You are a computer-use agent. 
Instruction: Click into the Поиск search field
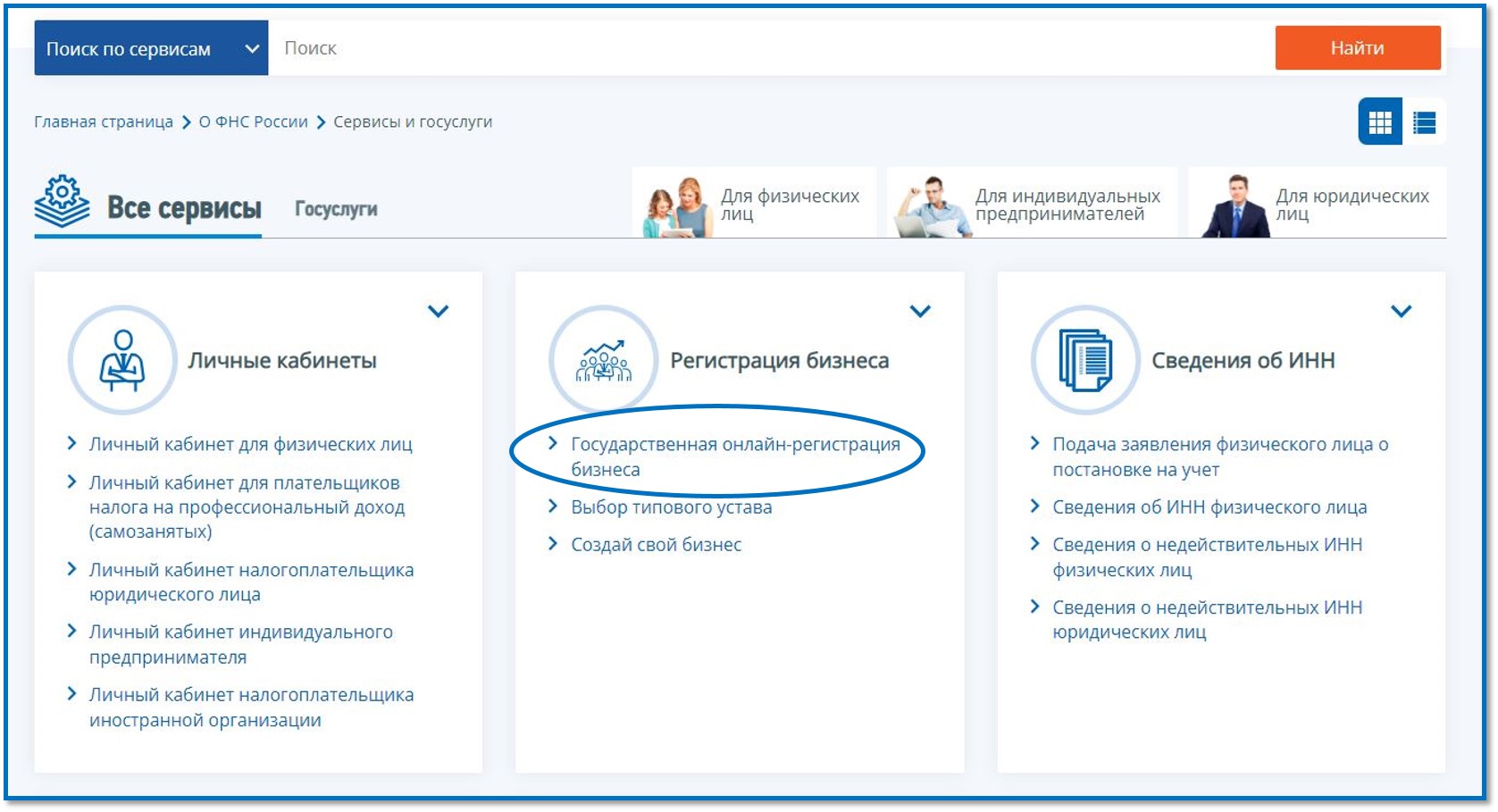768,48
